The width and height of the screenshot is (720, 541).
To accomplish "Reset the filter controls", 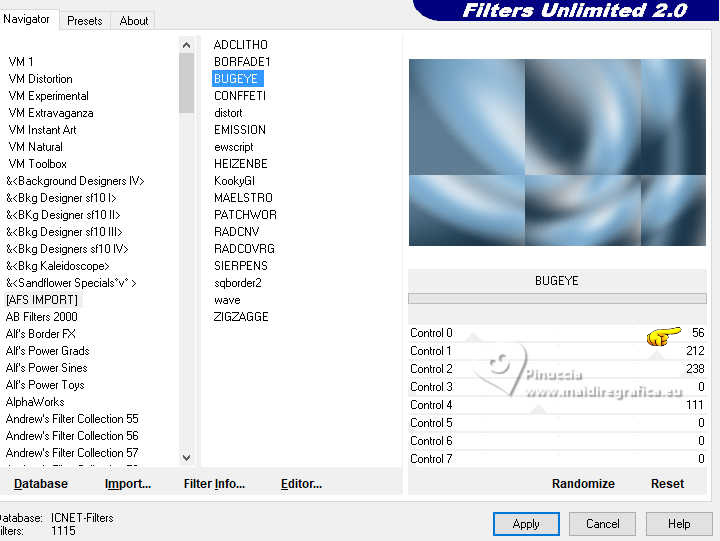I will (667, 484).
